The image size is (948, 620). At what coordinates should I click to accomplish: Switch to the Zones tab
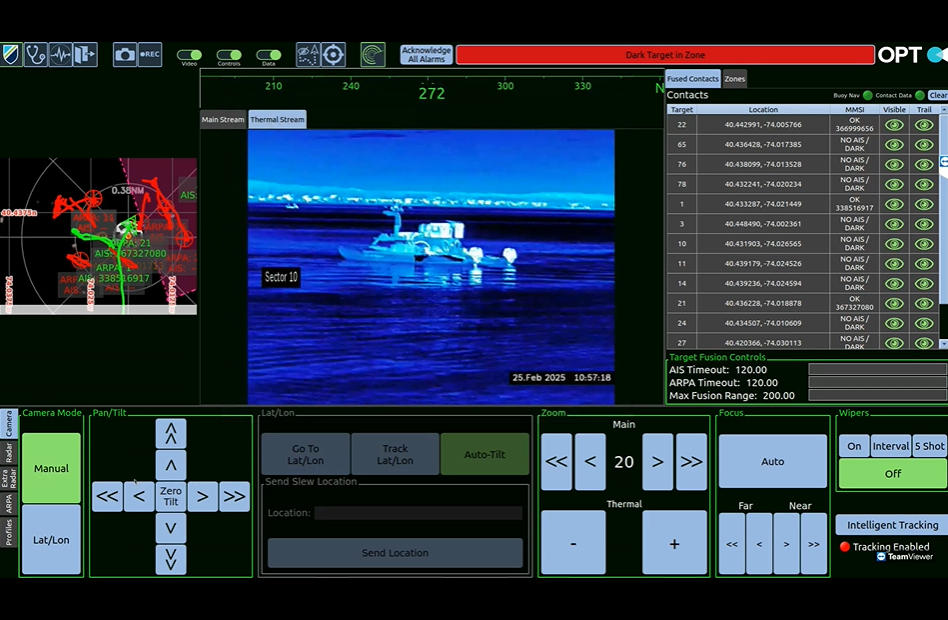point(734,79)
